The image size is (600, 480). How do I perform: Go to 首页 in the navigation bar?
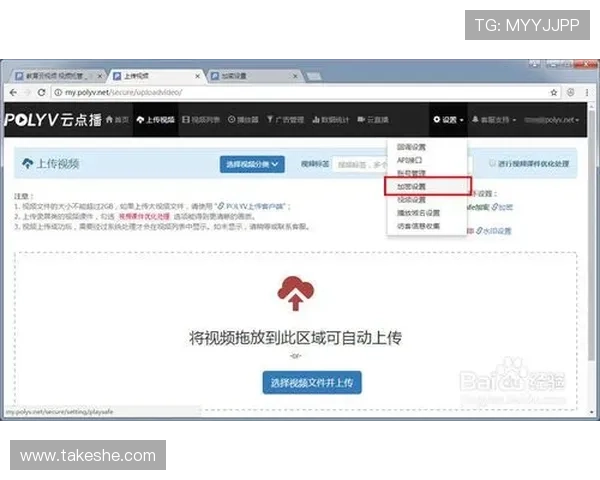[x=117, y=120]
